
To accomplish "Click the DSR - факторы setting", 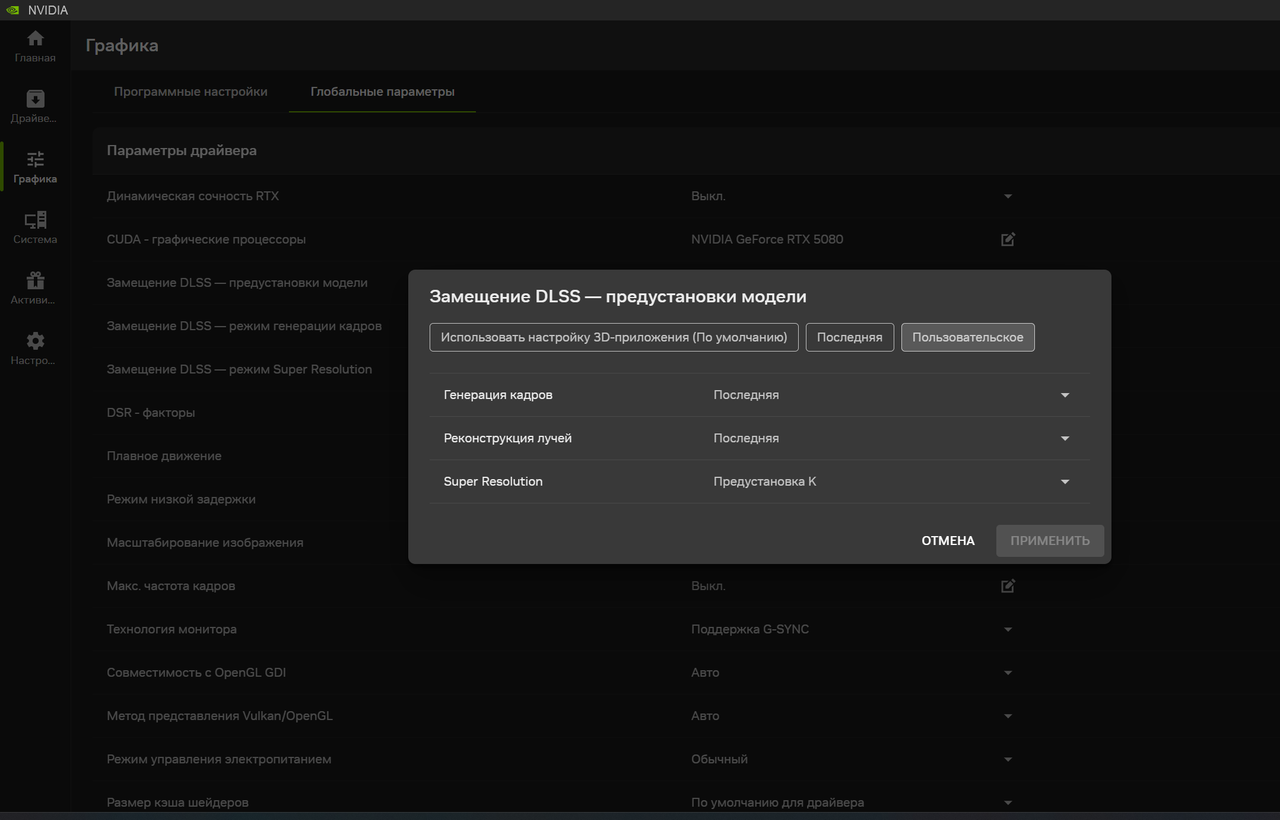I will pyautogui.click(x=151, y=412).
